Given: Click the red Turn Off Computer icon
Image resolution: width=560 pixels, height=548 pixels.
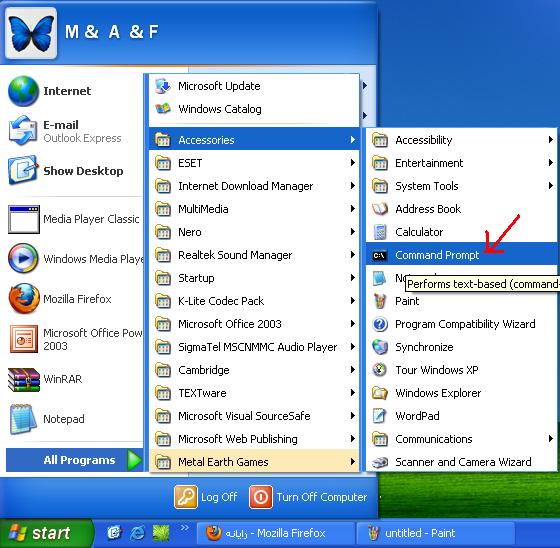Looking at the screenshot, I should (x=261, y=497).
